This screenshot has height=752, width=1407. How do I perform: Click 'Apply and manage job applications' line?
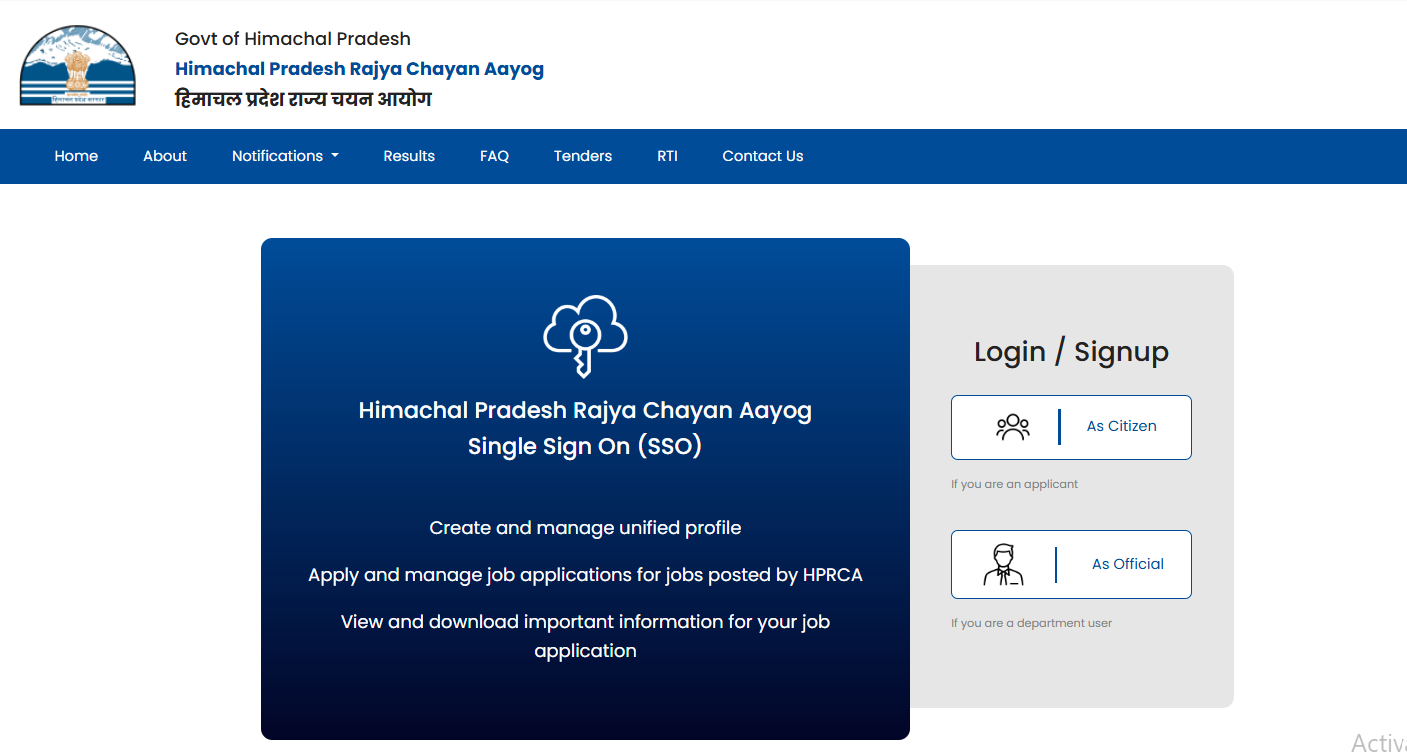[585, 575]
